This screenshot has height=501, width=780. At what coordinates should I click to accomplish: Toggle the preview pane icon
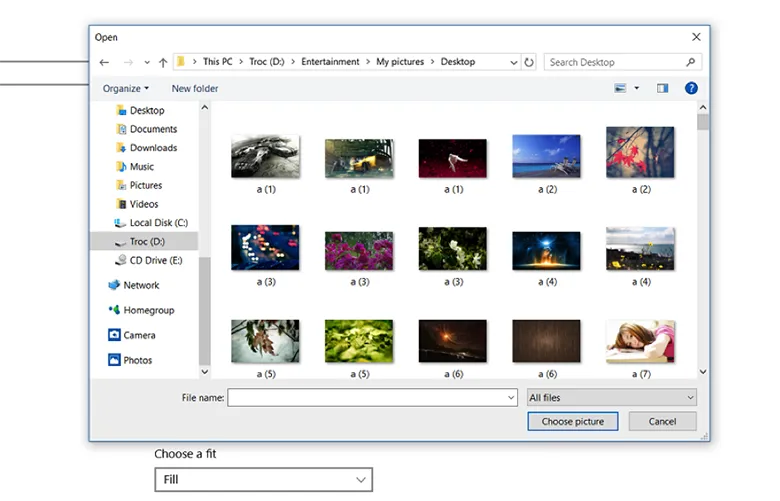662,88
